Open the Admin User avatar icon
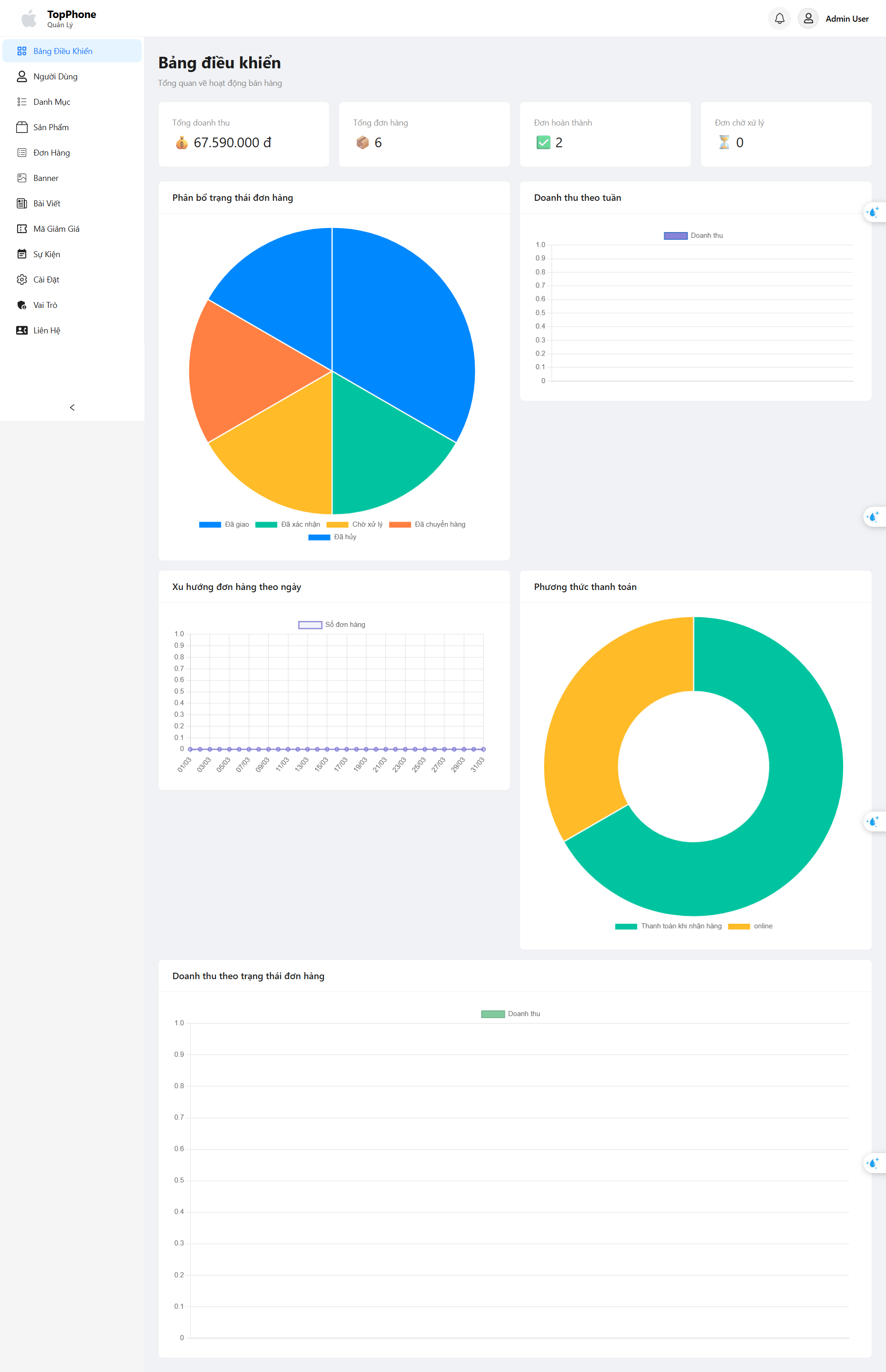 [808, 18]
